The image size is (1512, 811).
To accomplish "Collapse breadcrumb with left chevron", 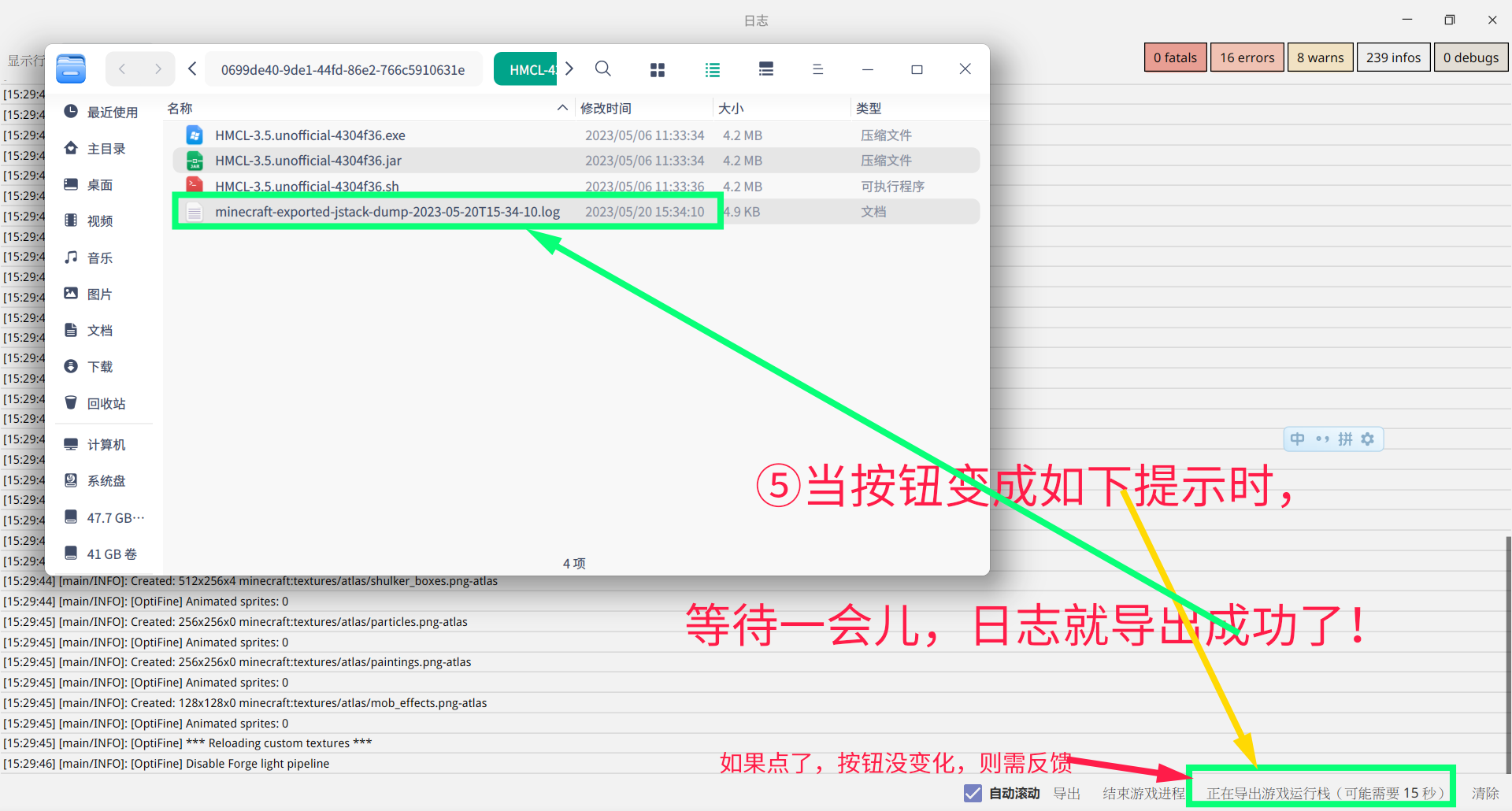I will 192,69.
